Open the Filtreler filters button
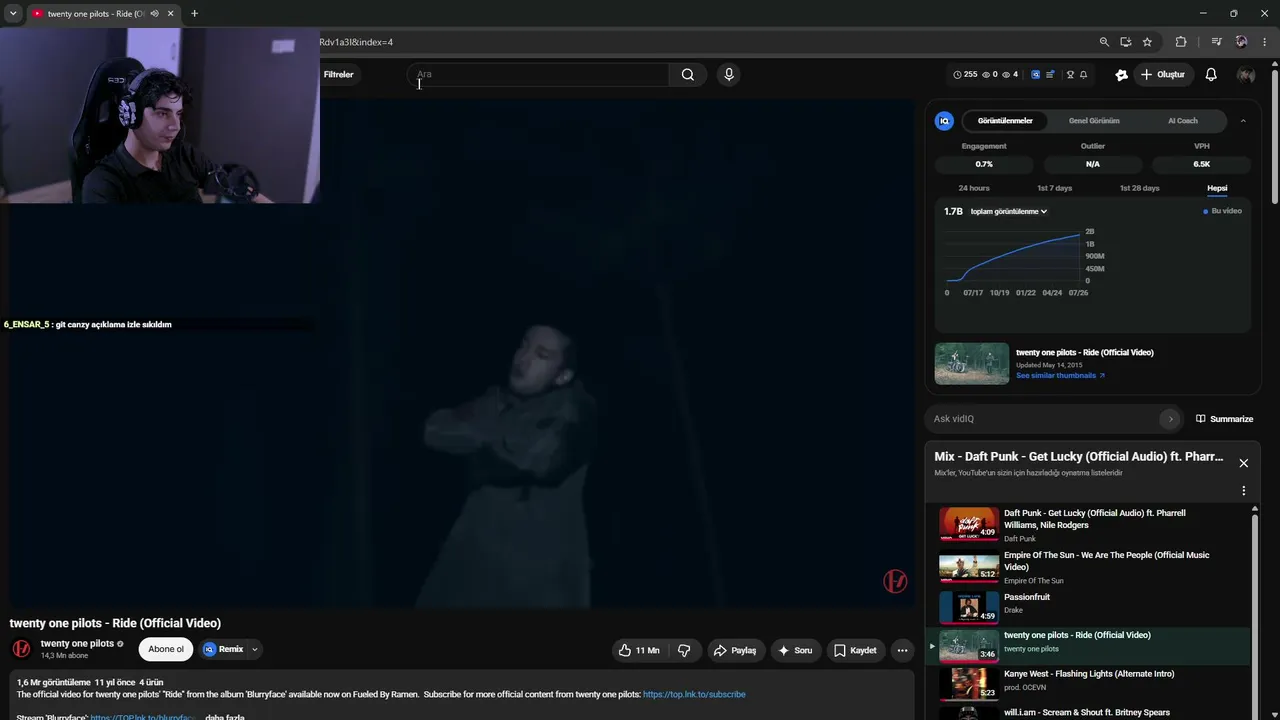Viewport: 1280px width, 720px height. 338,75
